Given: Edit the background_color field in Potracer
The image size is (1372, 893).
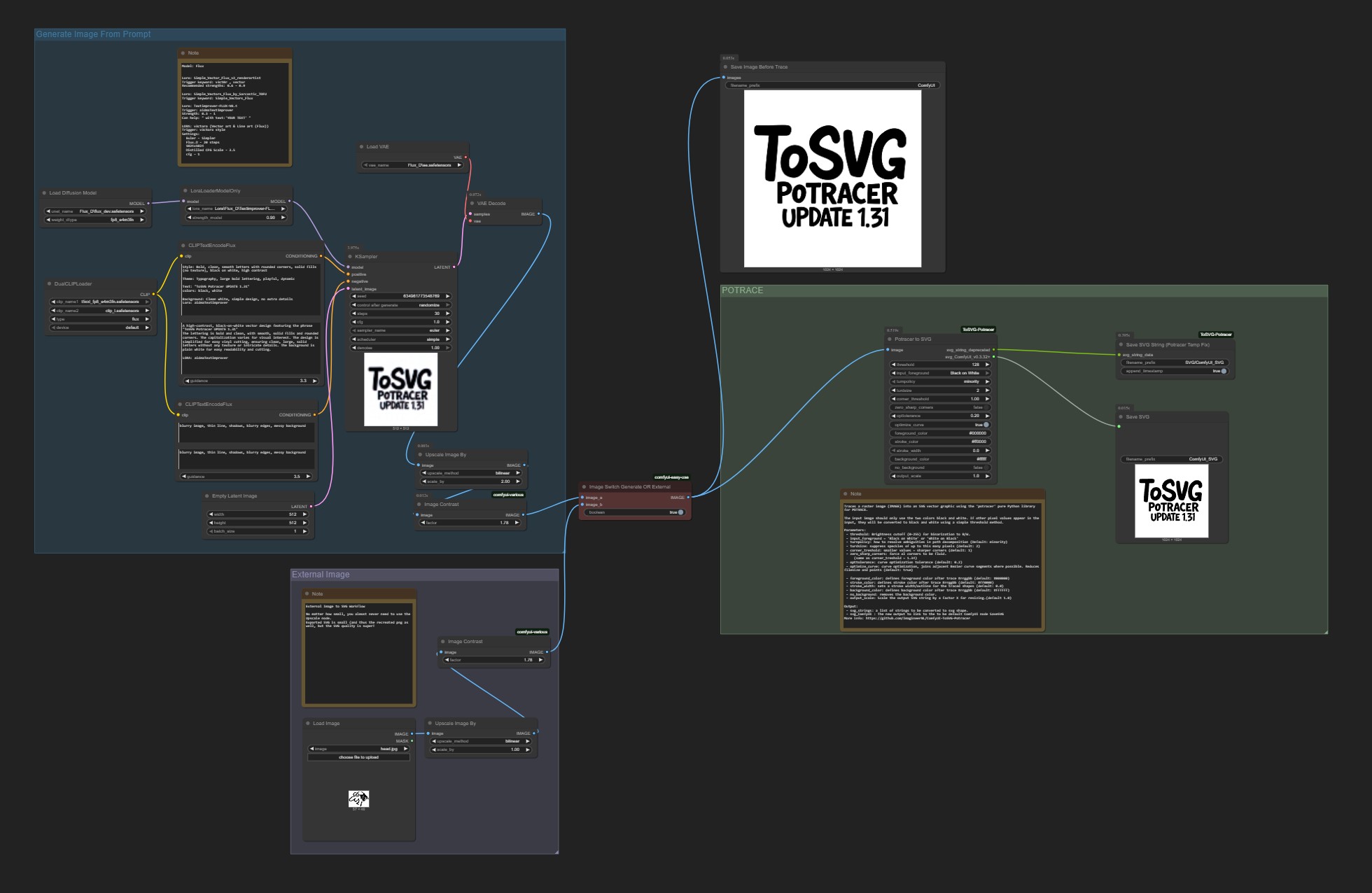Looking at the screenshot, I should coord(940,459).
